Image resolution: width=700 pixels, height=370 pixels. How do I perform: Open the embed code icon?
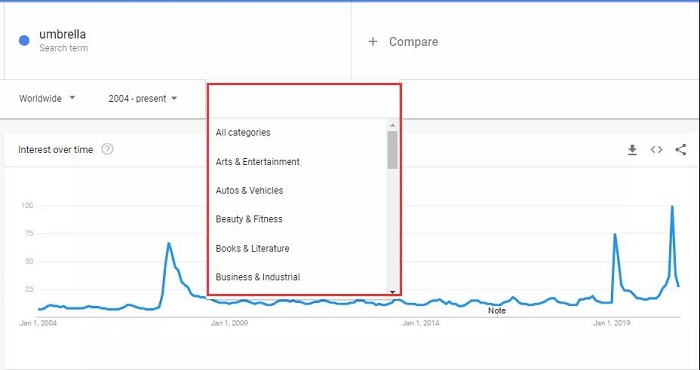pos(656,150)
